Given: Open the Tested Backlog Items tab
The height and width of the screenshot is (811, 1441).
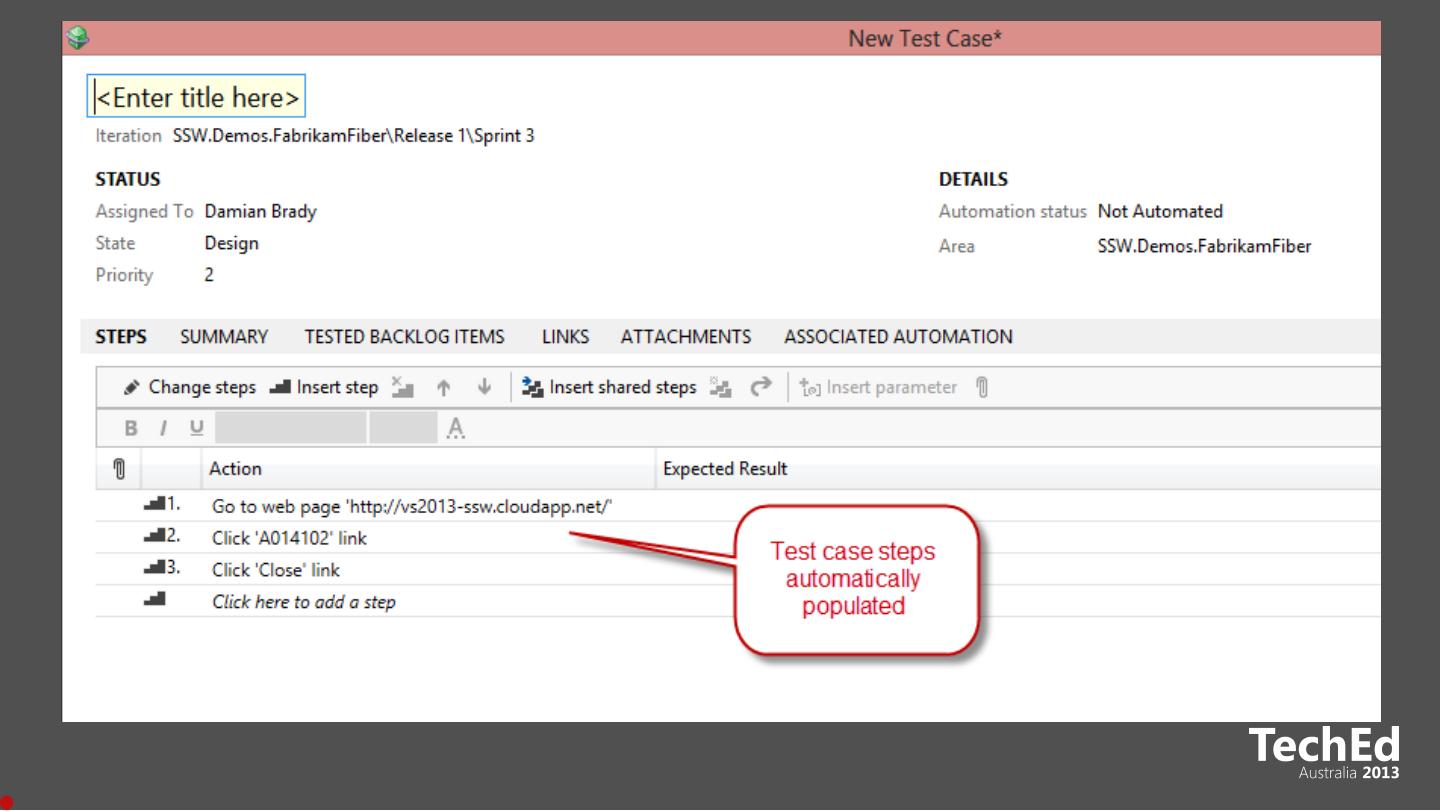Looking at the screenshot, I should pyautogui.click(x=404, y=337).
